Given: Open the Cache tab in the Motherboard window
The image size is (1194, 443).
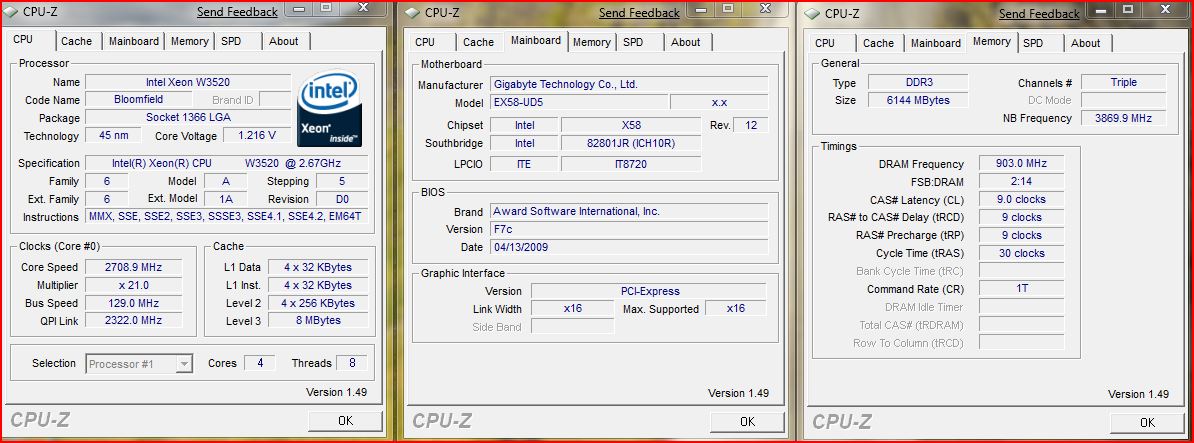Looking at the screenshot, I should tap(478, 42).
